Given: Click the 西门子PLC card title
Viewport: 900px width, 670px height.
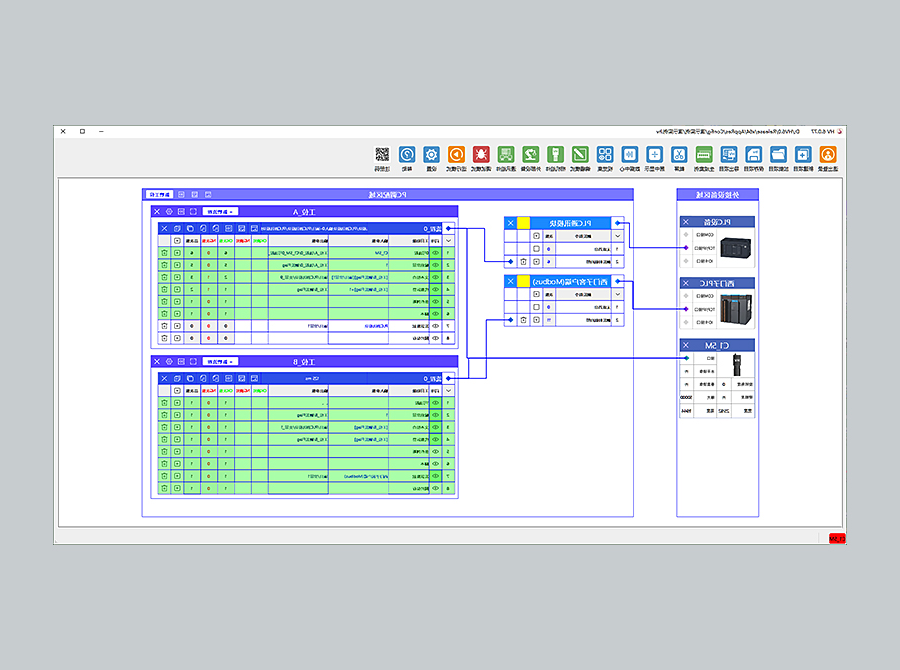Looking at the screenshot, I should click(717, 283).
